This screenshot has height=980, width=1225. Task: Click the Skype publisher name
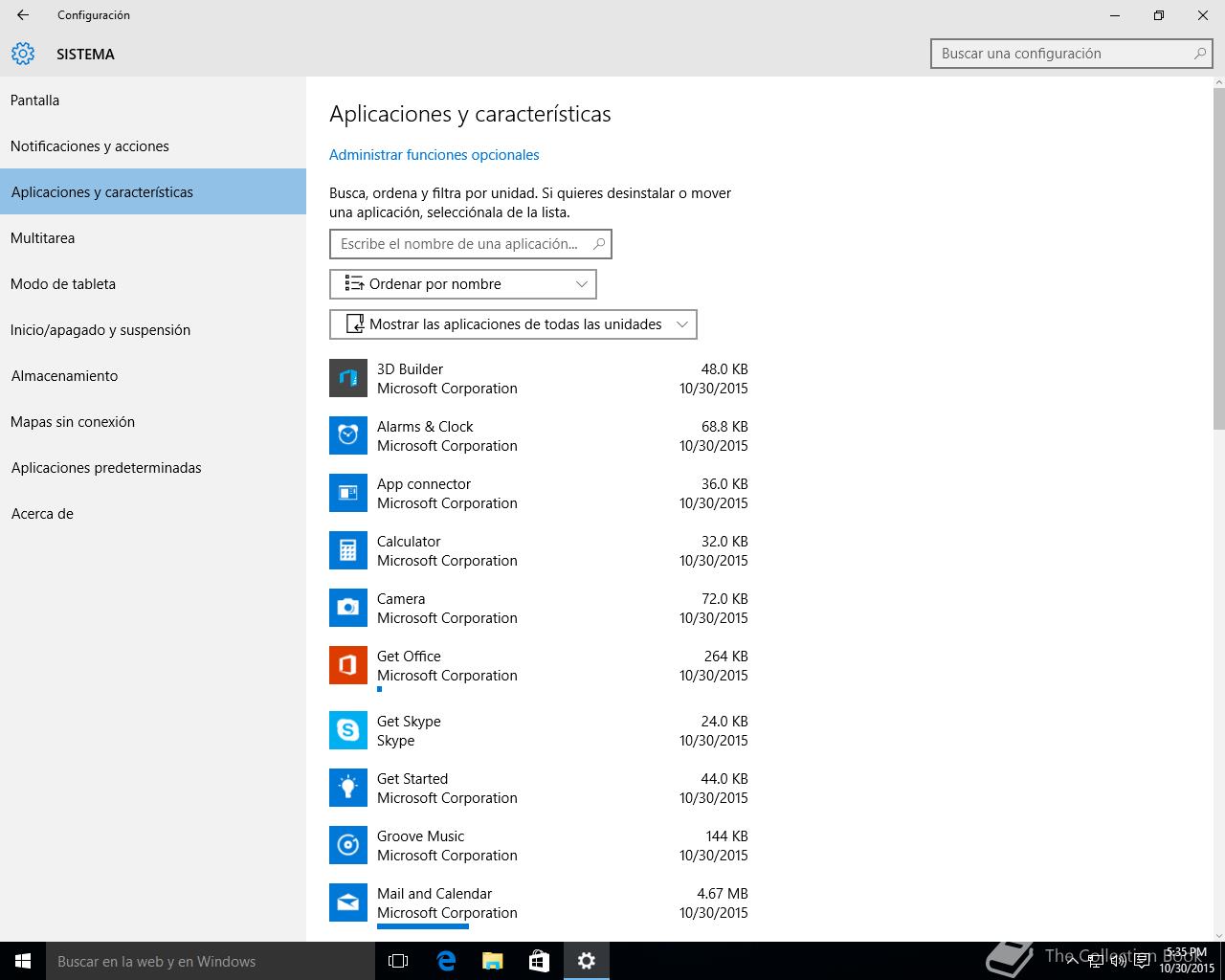point(396,741)
